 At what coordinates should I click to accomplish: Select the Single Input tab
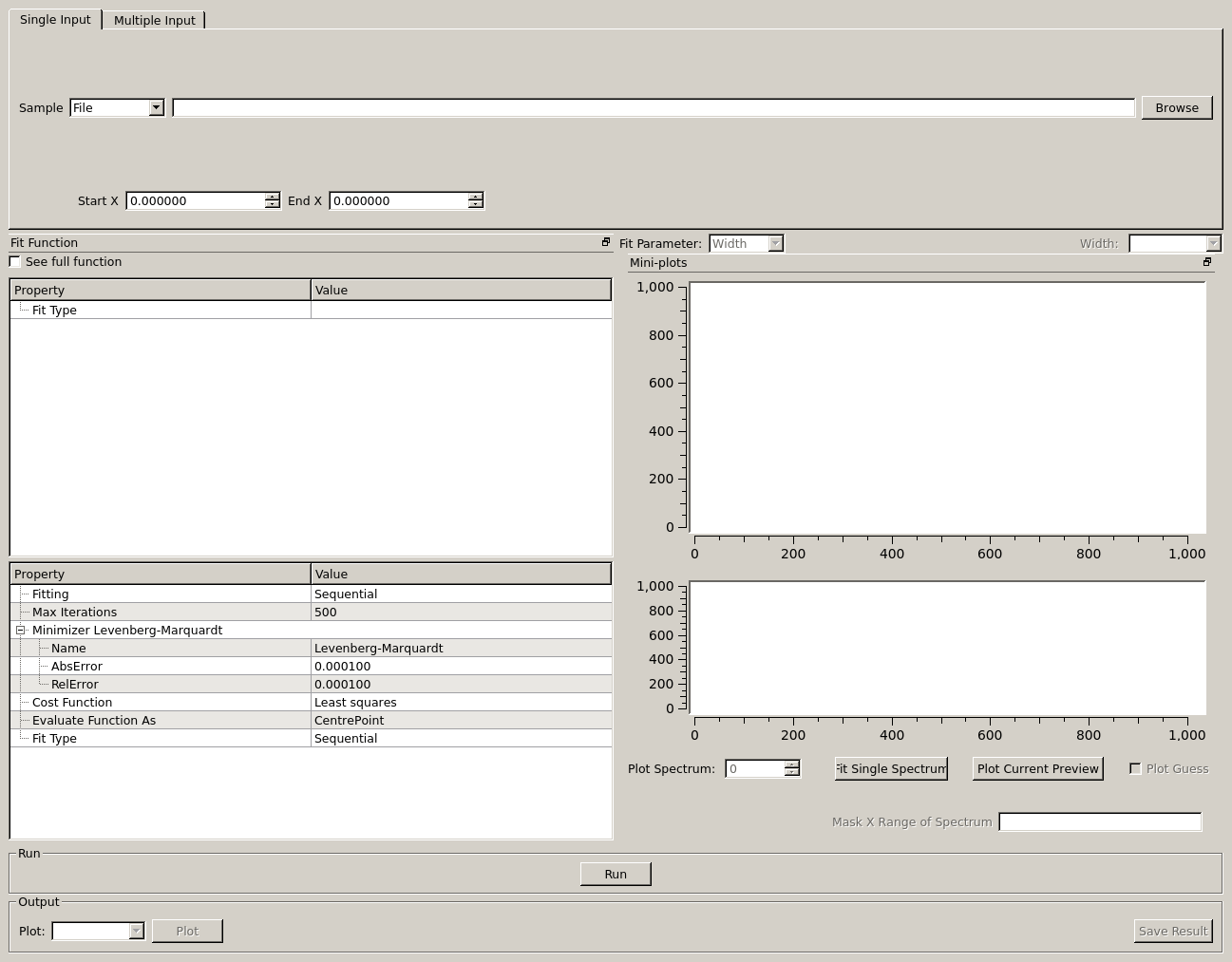coord(55,19)
